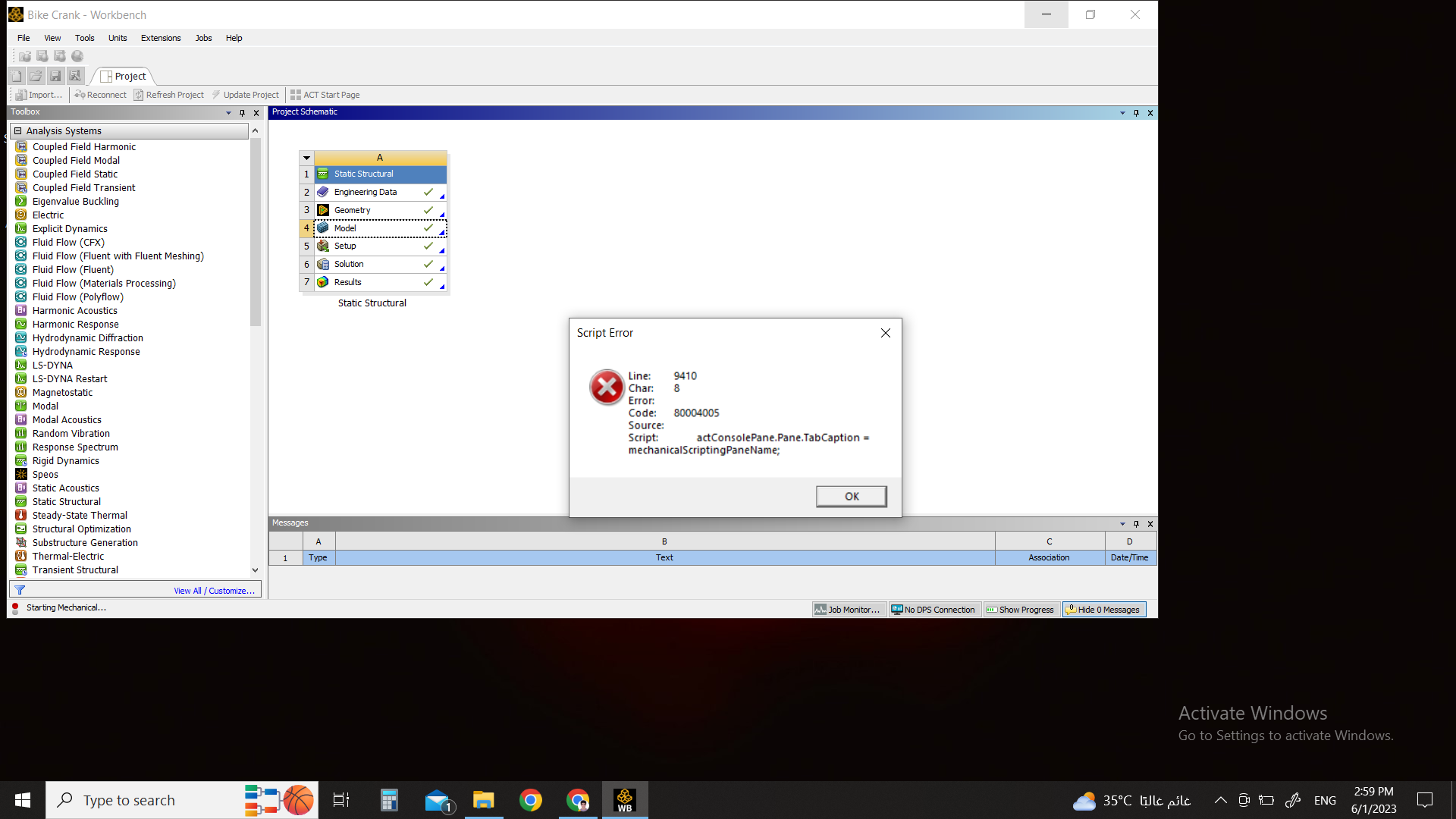Open Chrome from the Windows taskbar
The image size is (1456, 819).
click(x=531, y=800)
